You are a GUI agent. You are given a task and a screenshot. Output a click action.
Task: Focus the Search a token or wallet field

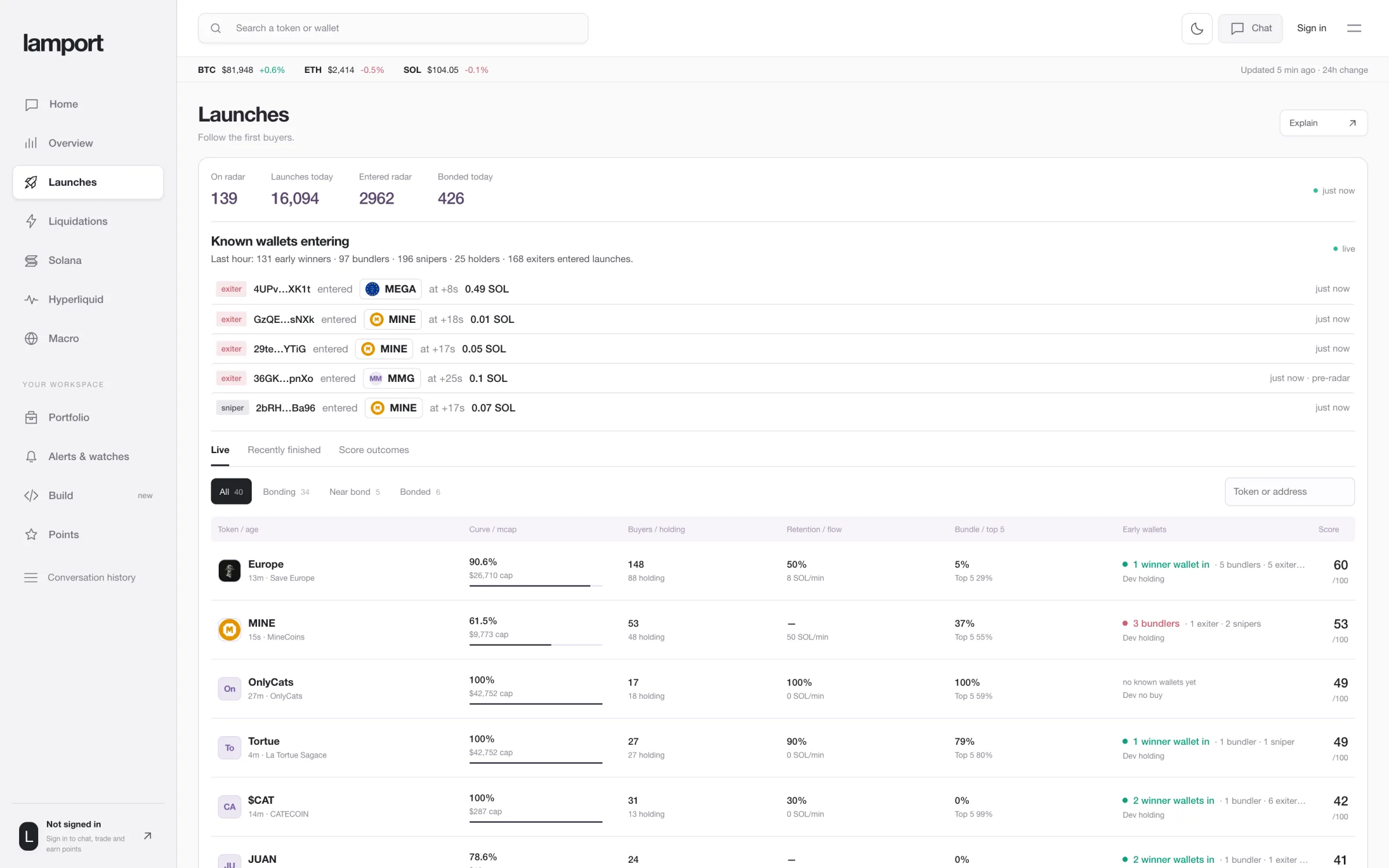pos(393,28)
